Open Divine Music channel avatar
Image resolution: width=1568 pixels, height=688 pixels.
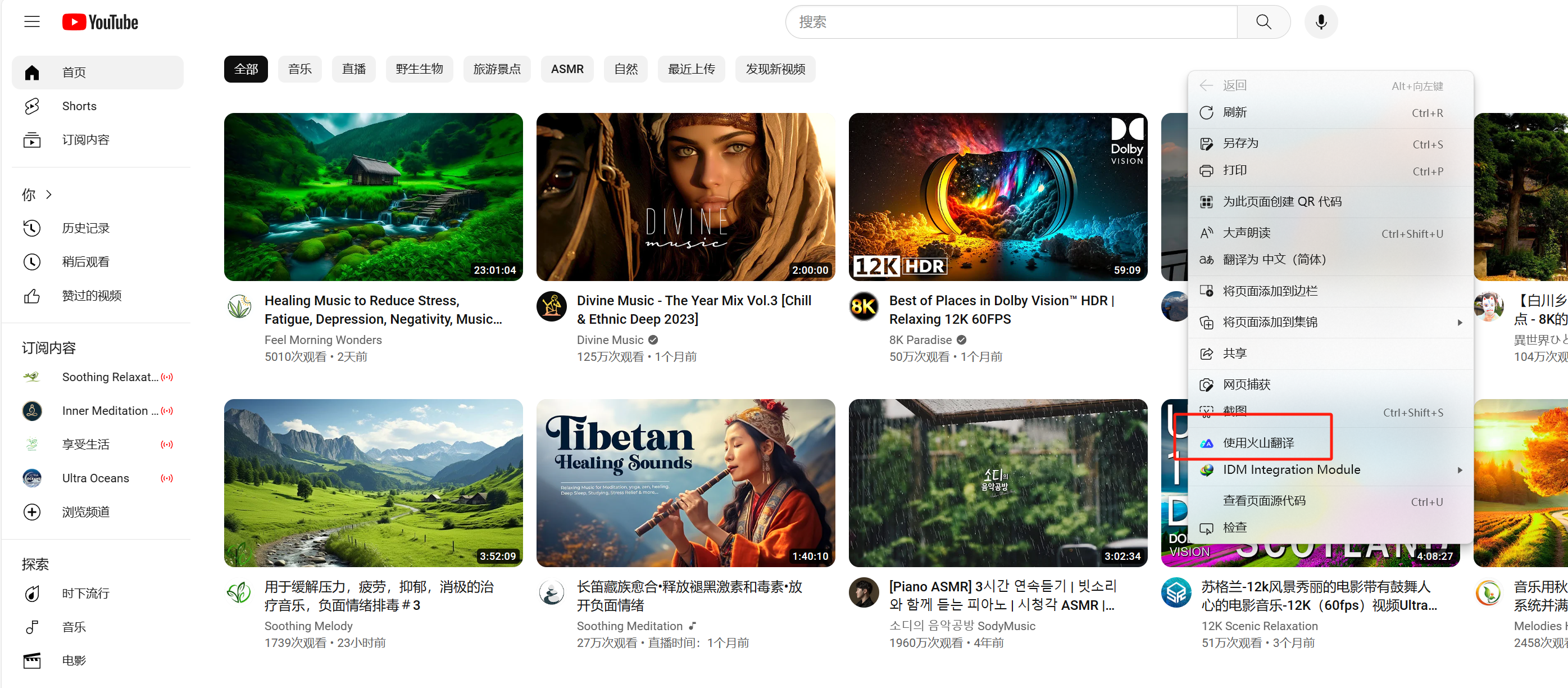click(x=552, y=306)
